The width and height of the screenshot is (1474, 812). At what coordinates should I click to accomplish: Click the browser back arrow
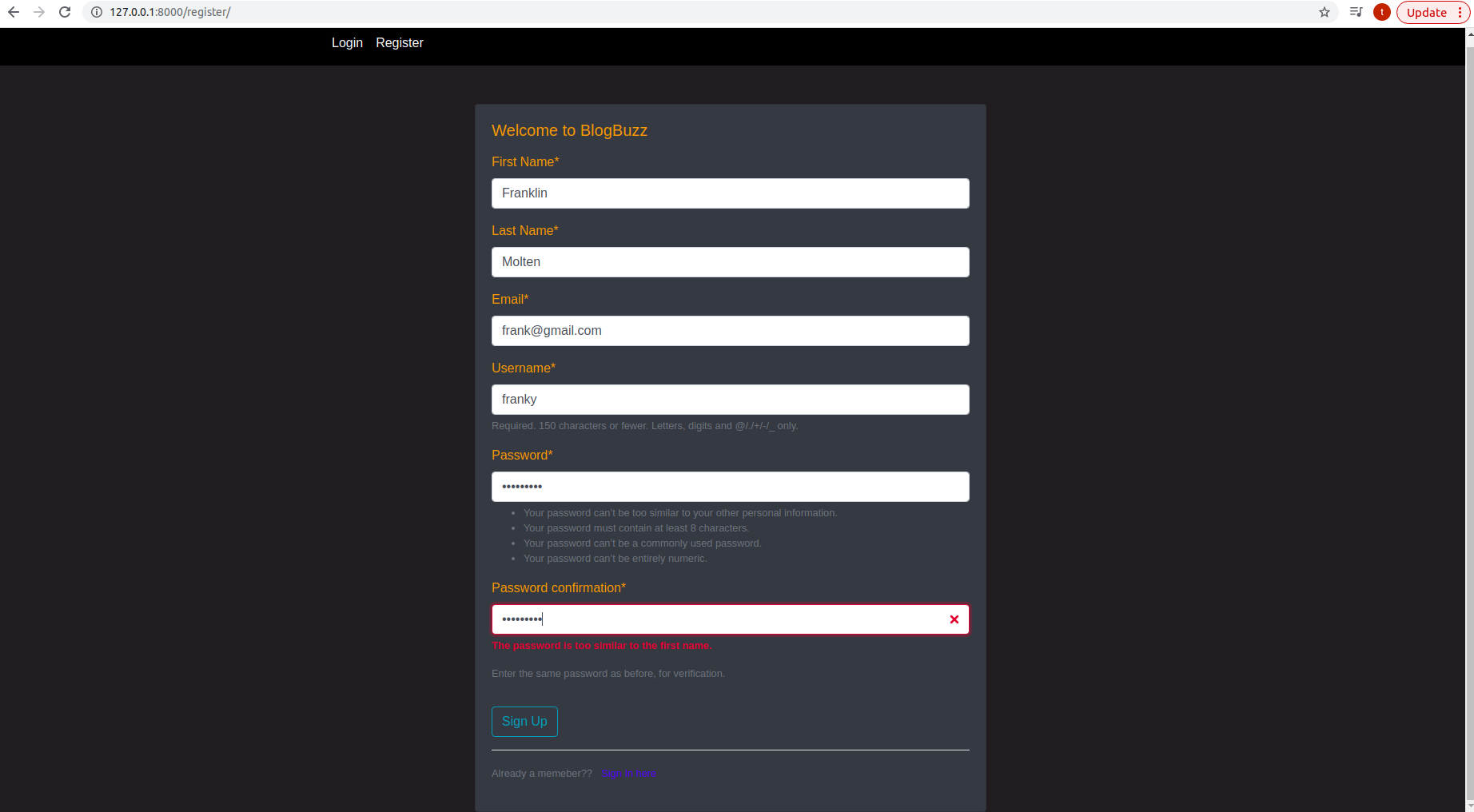(13, 12)
